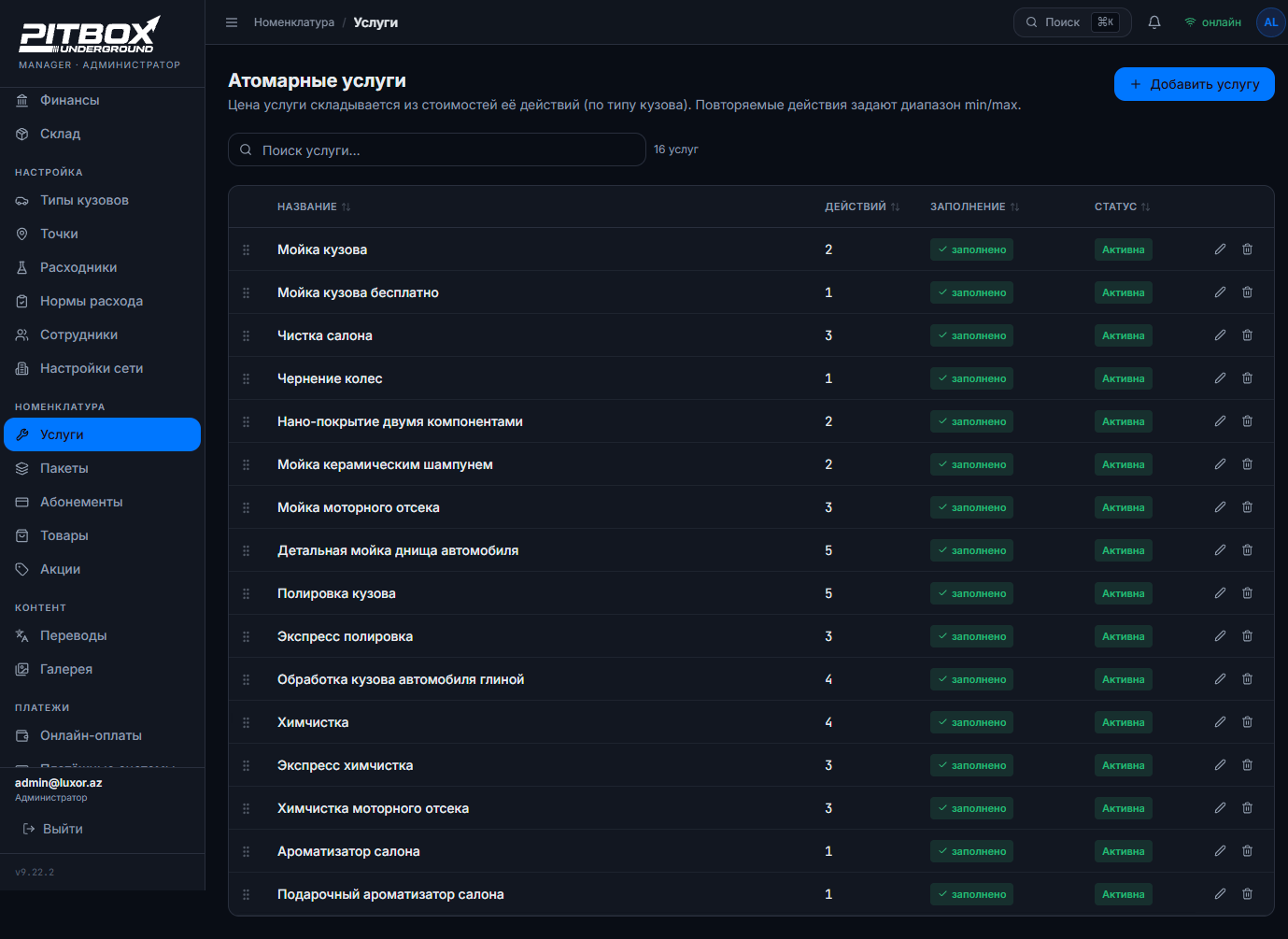This screenshot has width=1288, height=939.
Task: Sort table by Статус column
Action: (1122, 206)
